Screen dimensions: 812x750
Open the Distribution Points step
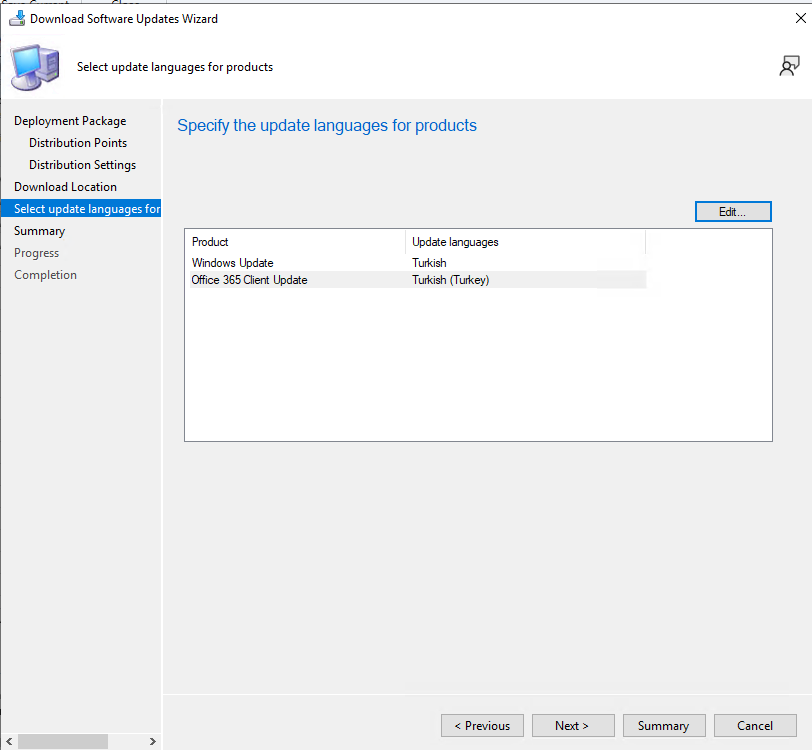(78, 142)
